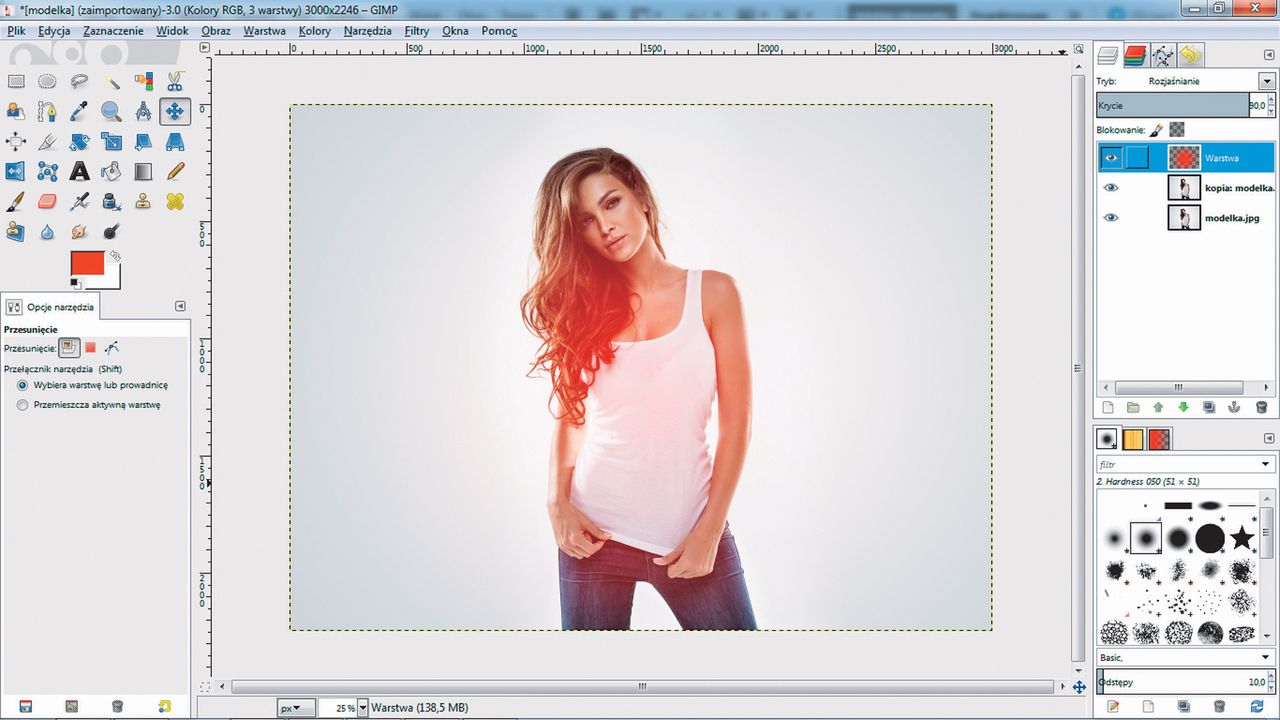The image size is (1280, 720).
Task: Select the Perspective tool
Action: tap(175, 142)
